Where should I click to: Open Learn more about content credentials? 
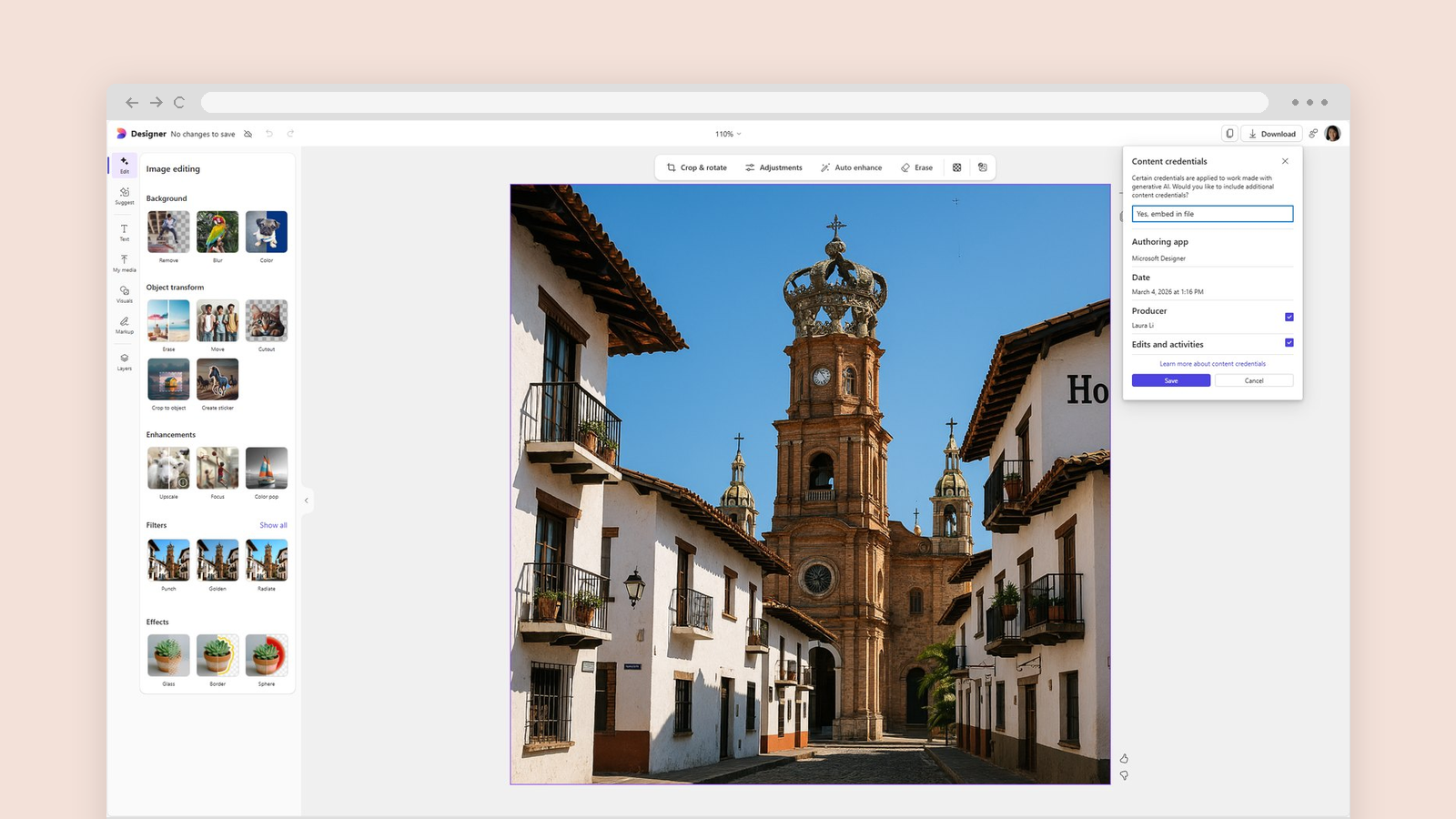[x=1212, y=364]
